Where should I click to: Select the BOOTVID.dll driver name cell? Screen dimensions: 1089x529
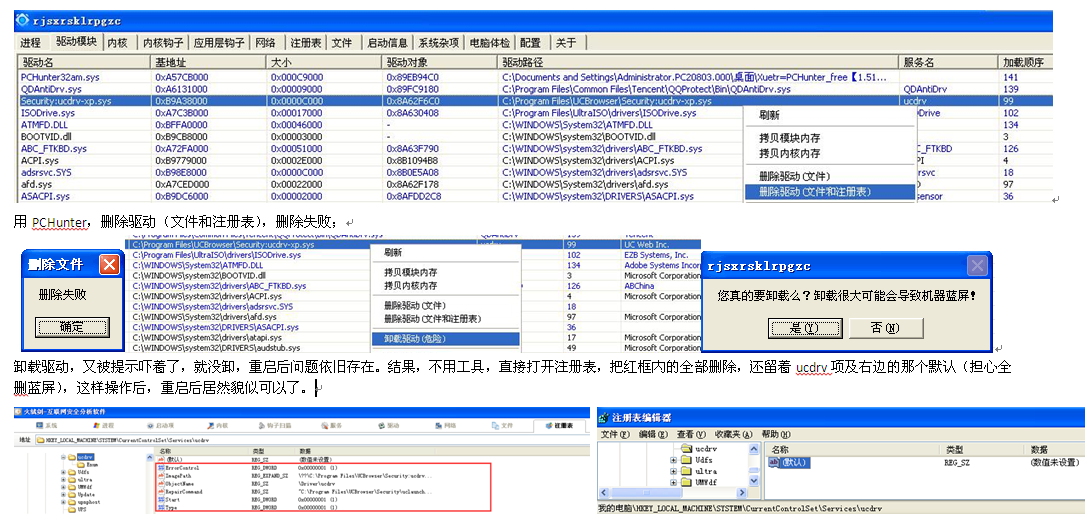tap(46, 137)
